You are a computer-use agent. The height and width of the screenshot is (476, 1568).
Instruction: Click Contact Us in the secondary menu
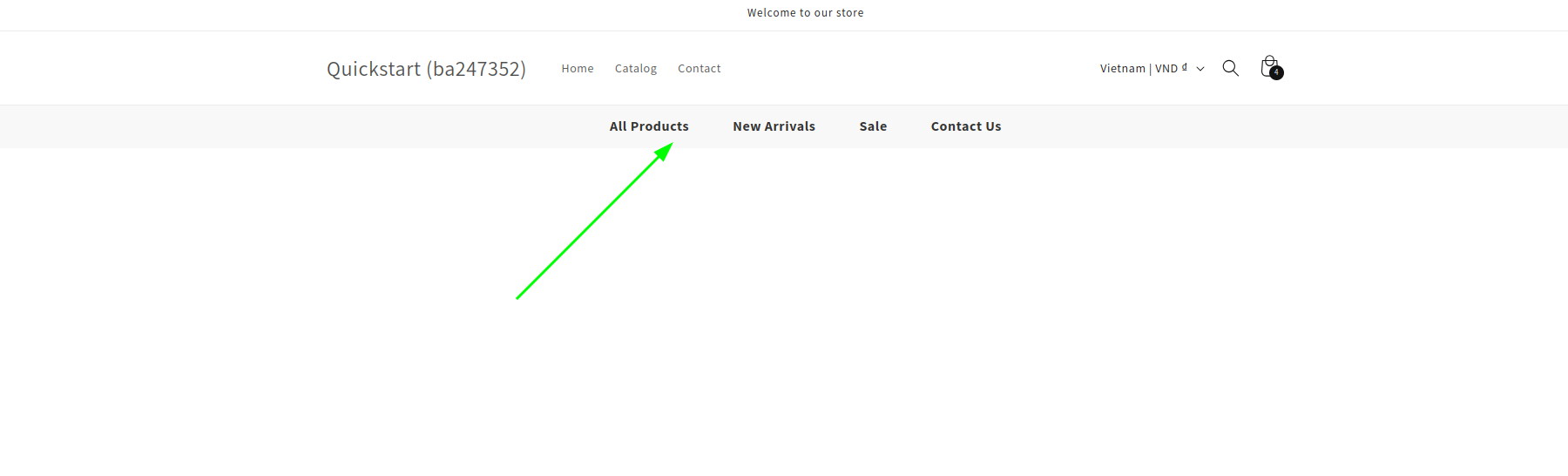966,126
